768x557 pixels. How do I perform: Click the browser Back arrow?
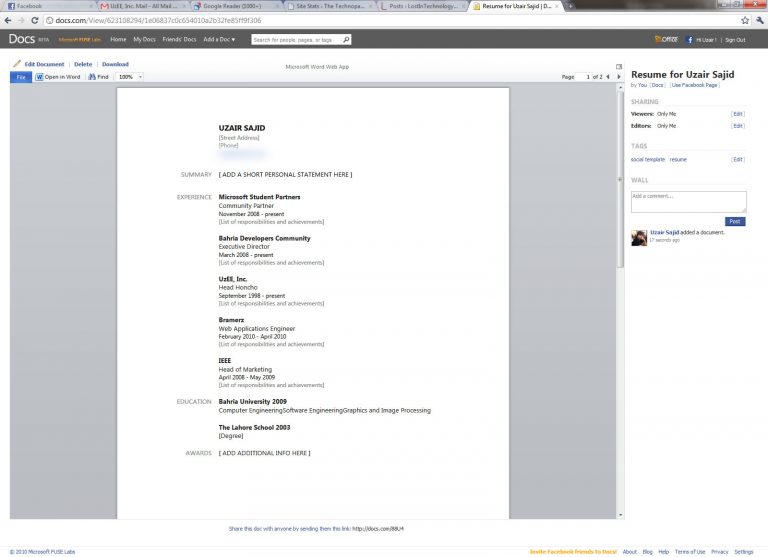click(x=8, y=21)
